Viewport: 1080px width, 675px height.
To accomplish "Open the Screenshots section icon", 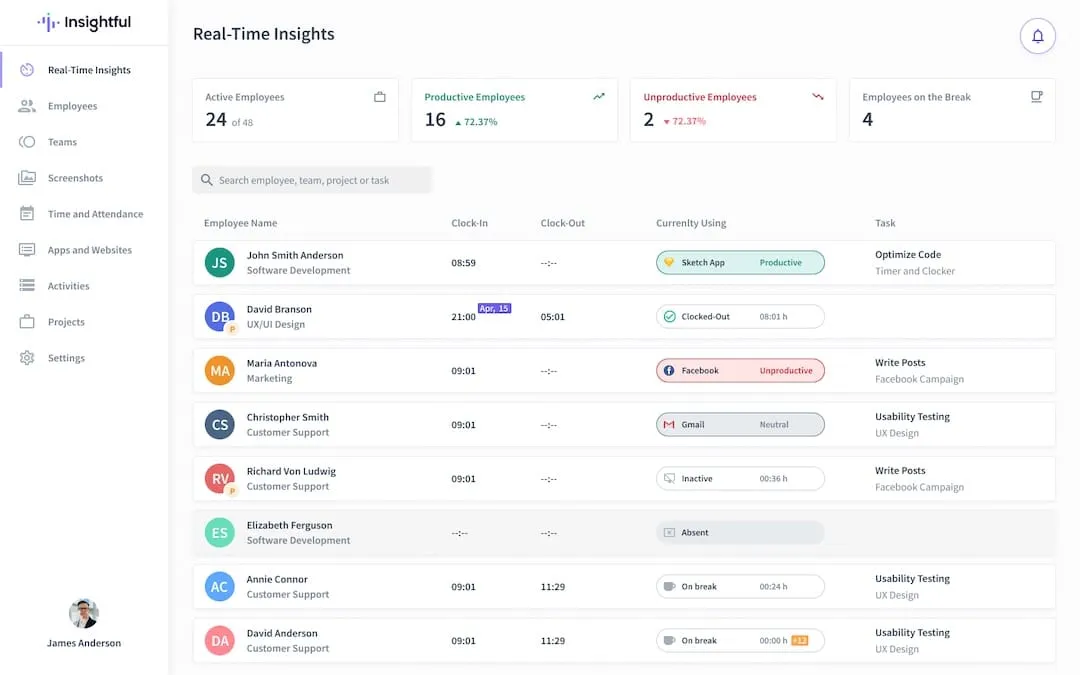I will click(27, 177).
